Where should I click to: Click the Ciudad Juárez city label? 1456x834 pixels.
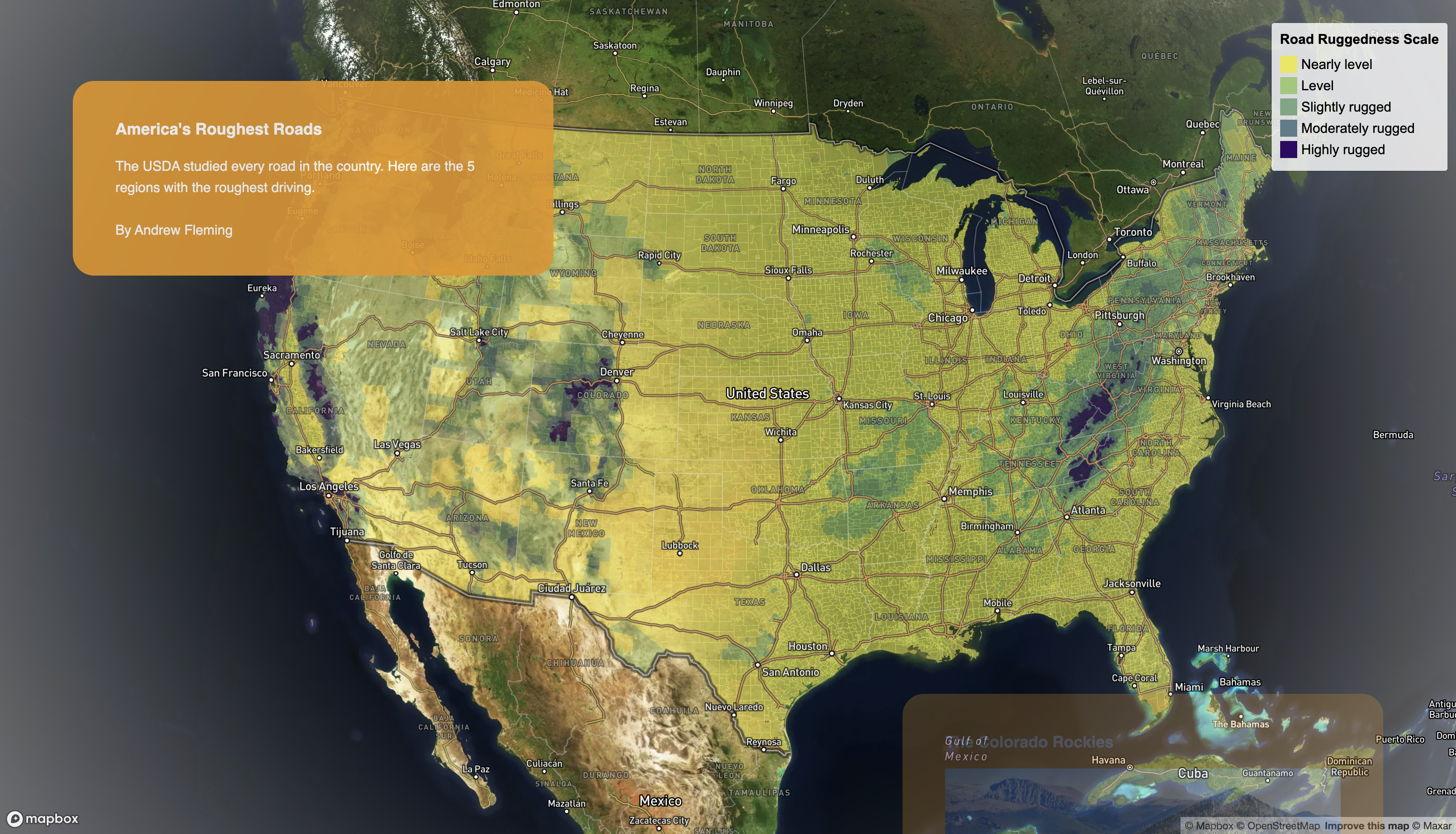point(572,588)
